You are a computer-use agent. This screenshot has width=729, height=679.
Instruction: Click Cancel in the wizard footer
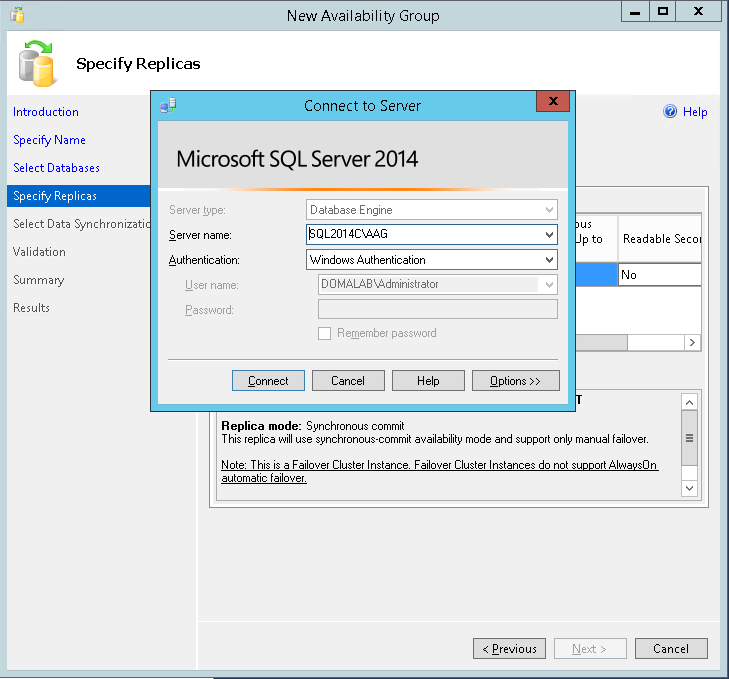tap(671, 649)
